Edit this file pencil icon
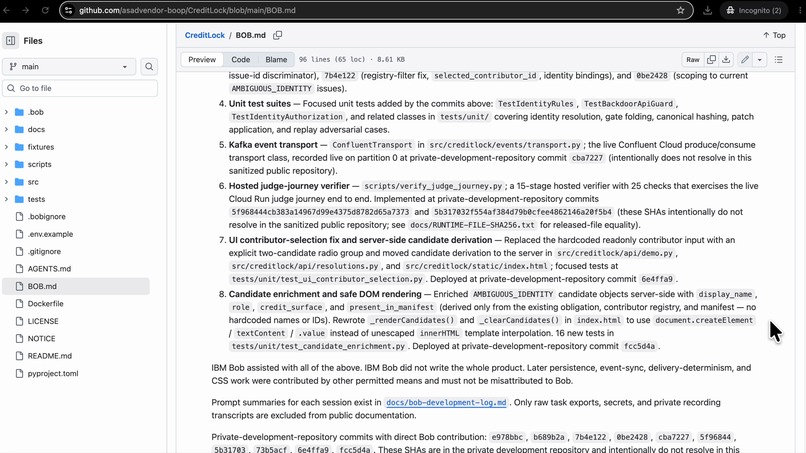 coord(745,60)
